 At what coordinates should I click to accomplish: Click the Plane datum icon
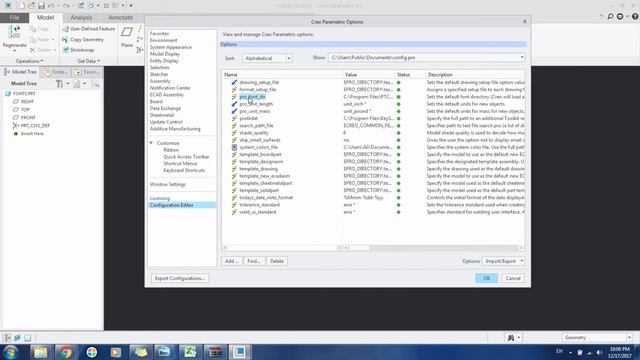(127, 32)
